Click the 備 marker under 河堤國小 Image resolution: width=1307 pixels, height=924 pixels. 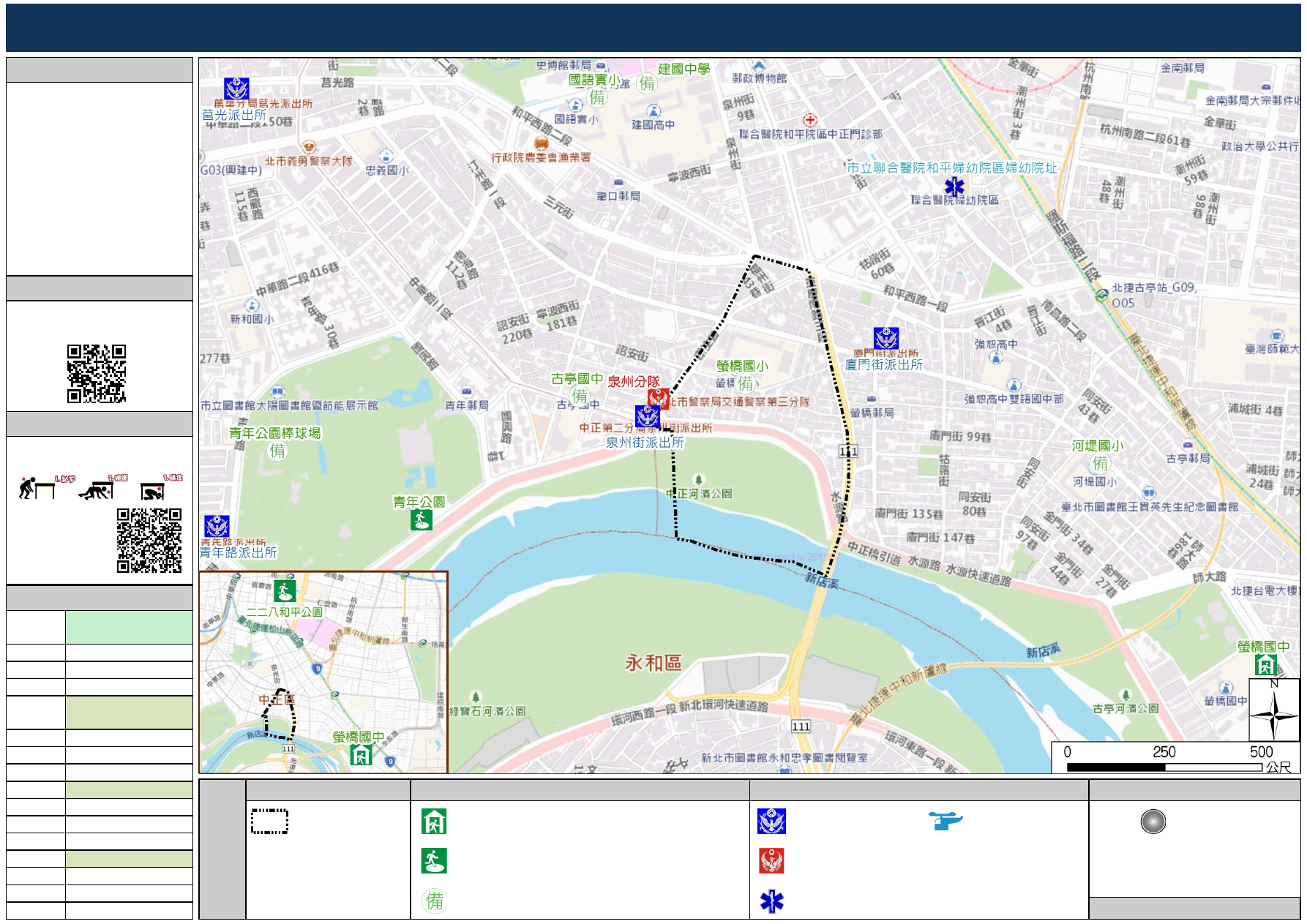1101,463
